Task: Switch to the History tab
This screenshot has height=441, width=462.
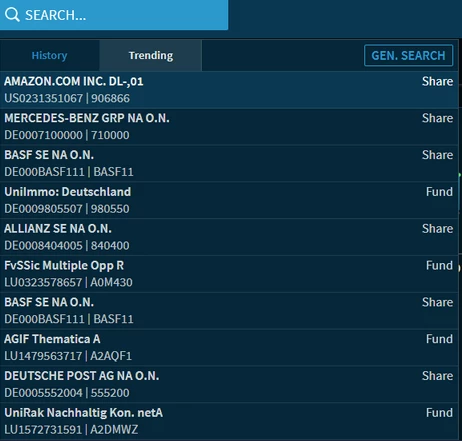Action: pos(49,55)
